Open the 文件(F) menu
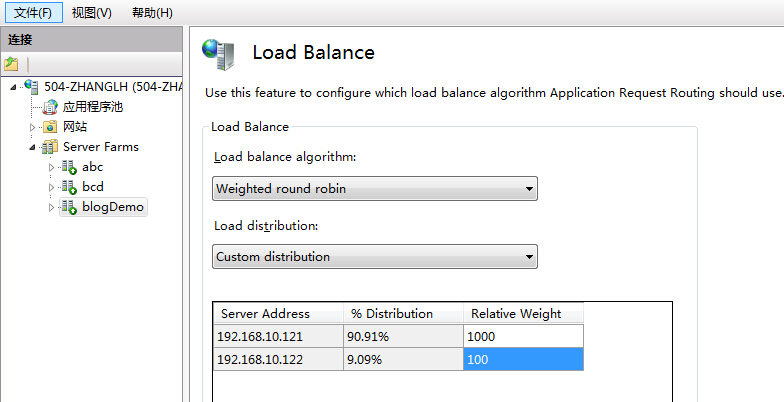The height and width of the screenshot is (402, 784). coord(32,12)
